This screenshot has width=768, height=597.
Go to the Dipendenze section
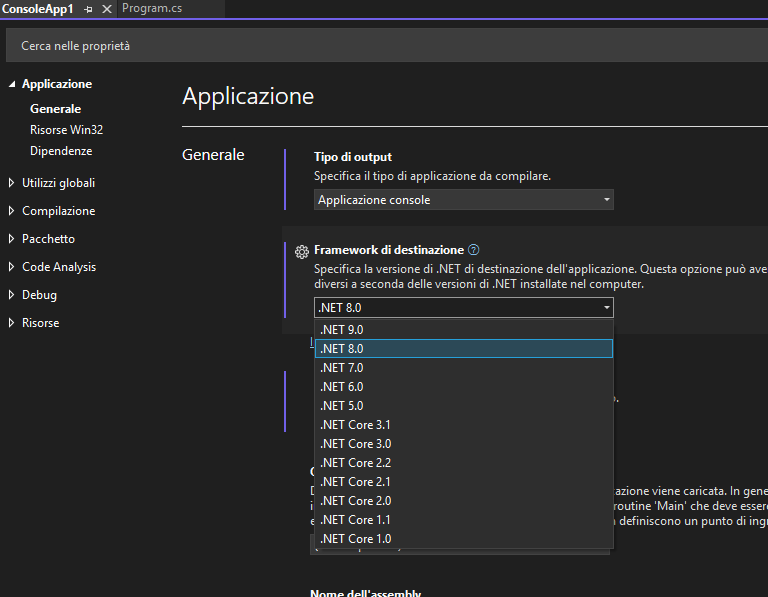tap(61, 151)
